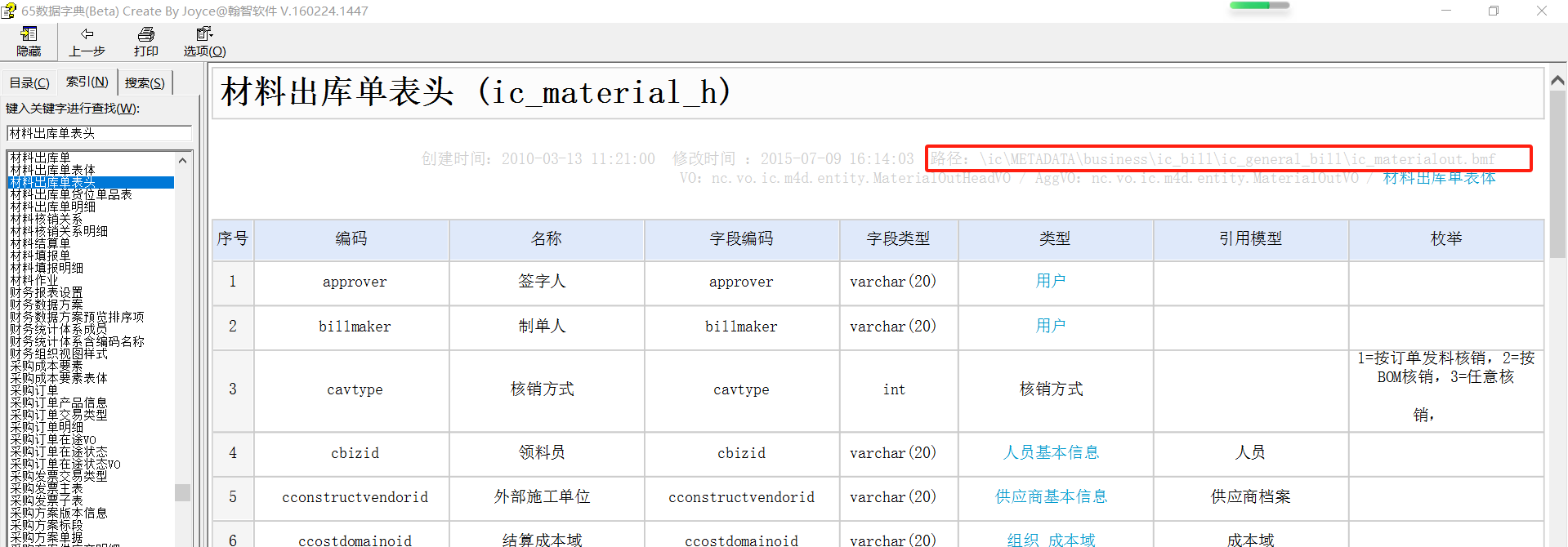The width and height of the screenshot is (1568, 547).
Task: Select 材料填报单 in list
Action: [x=40, y=256]
